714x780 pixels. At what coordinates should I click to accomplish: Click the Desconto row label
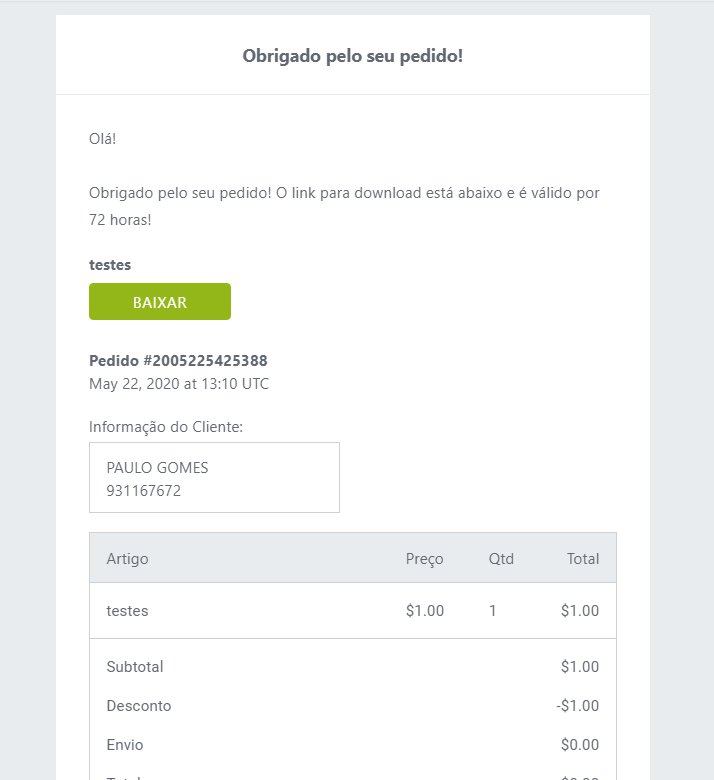pyautogui.click(x=139, y=705)
